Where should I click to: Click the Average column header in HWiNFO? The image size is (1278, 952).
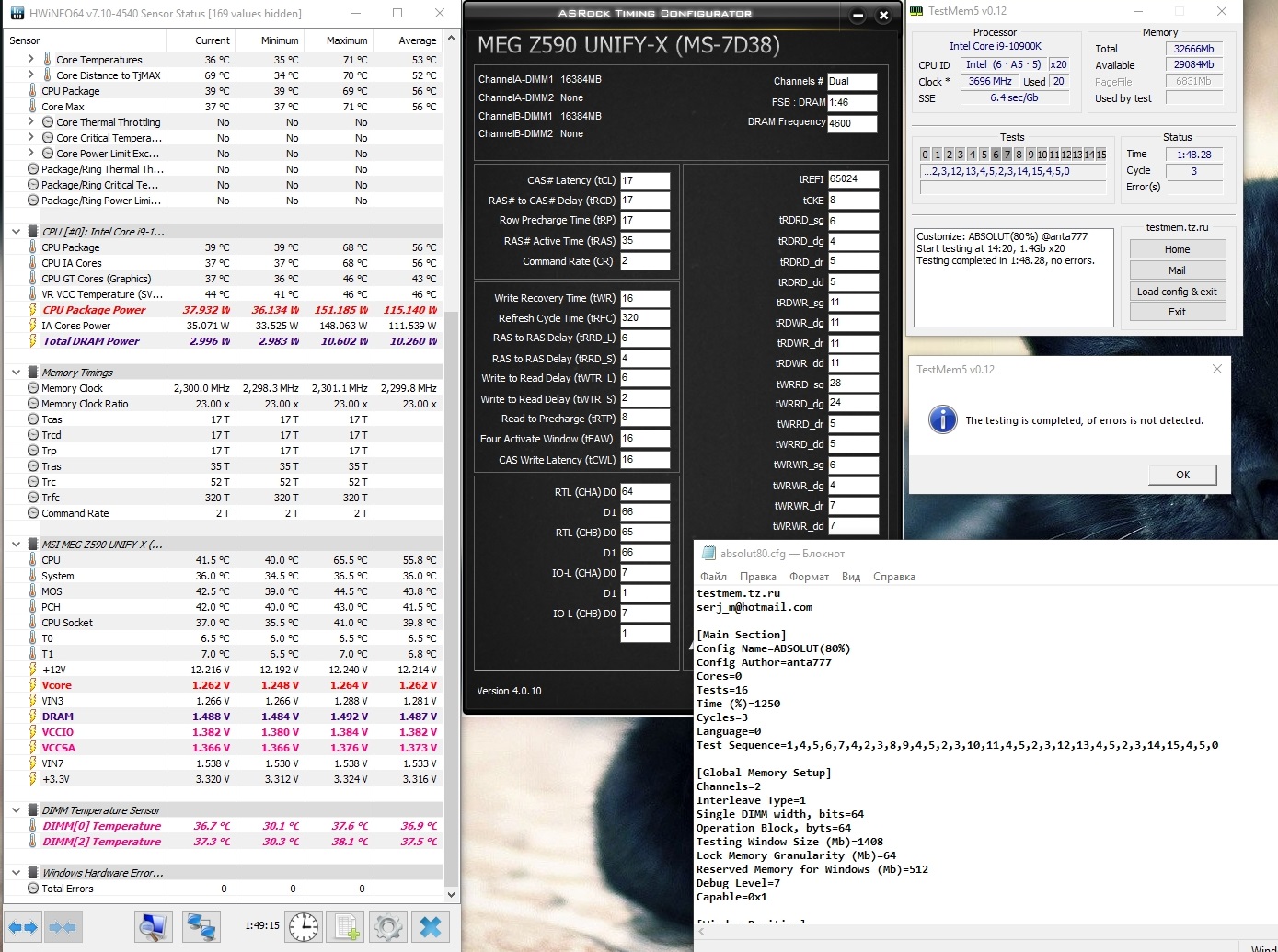point(408,40)
